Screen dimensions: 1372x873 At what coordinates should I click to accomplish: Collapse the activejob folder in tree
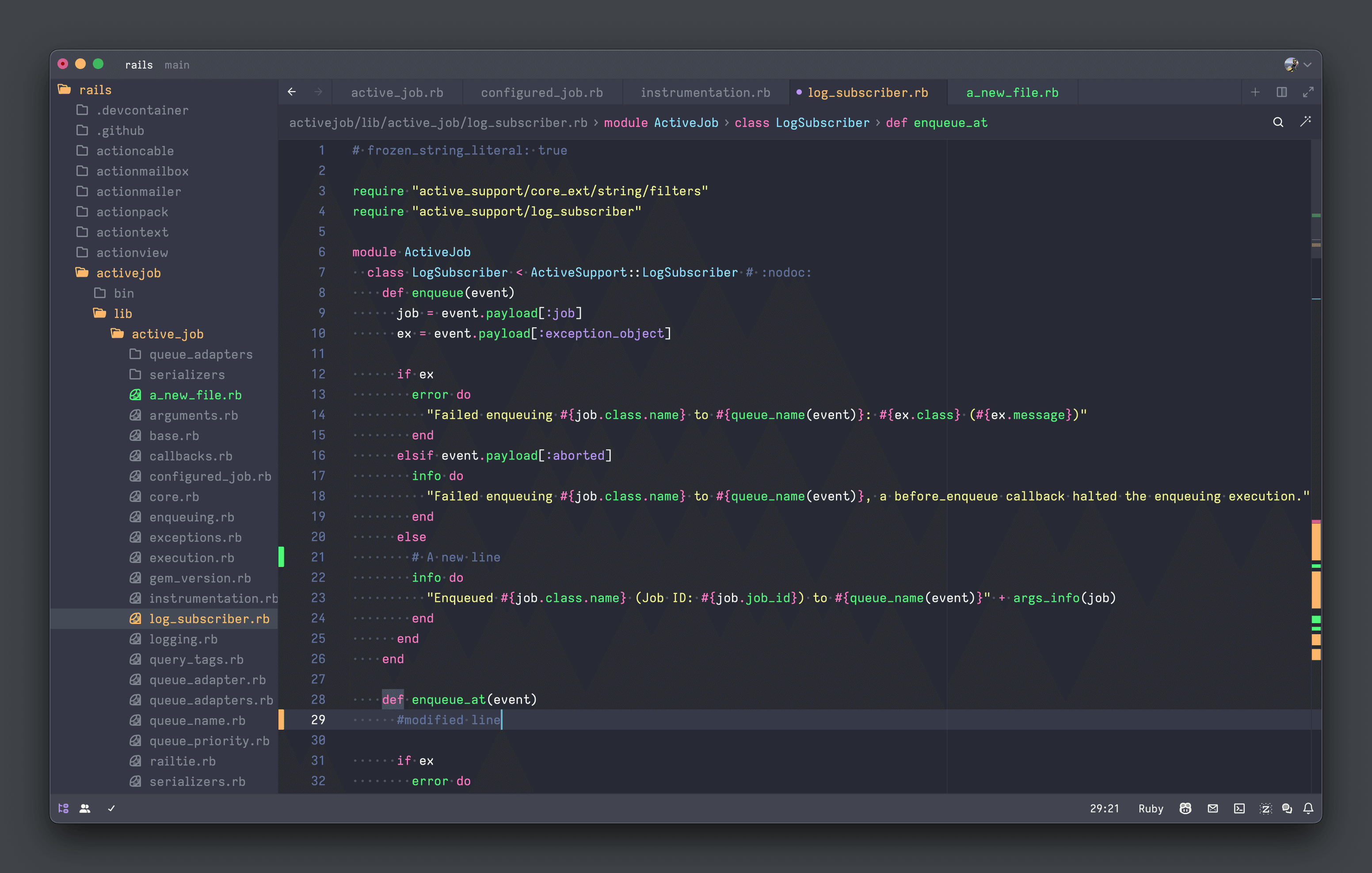128,272
